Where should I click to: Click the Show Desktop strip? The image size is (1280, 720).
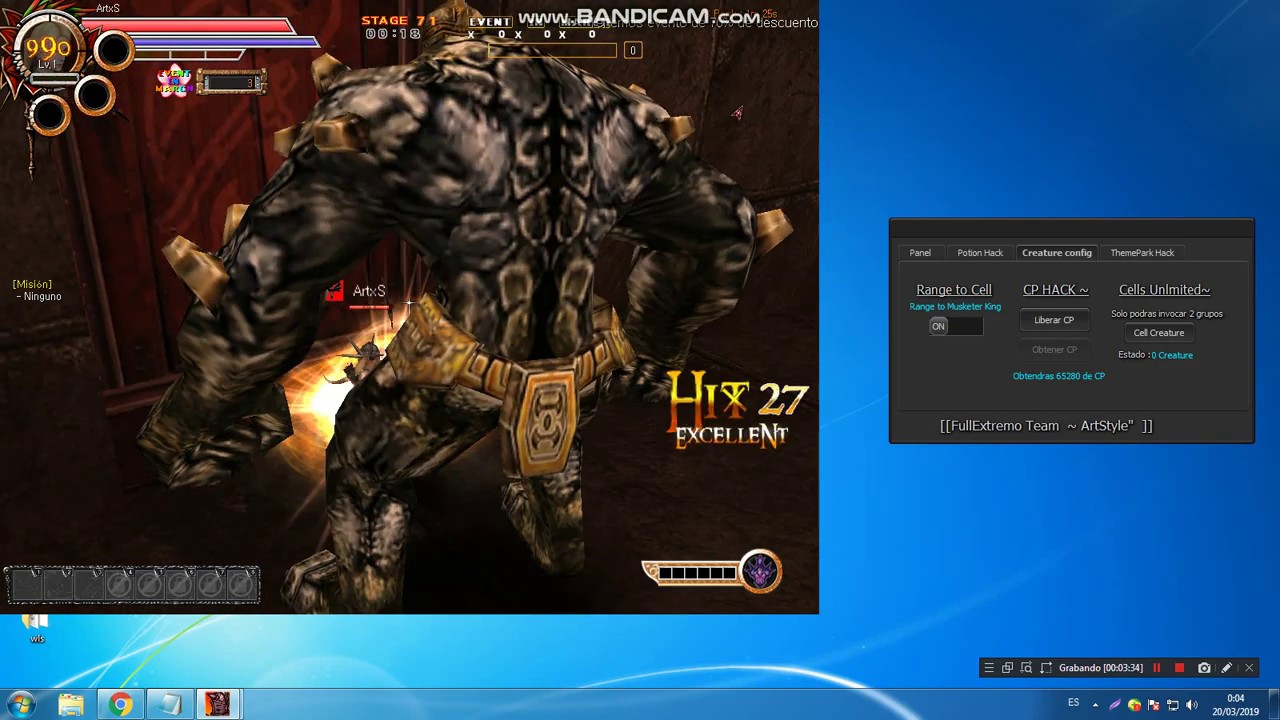[1274, 705]
